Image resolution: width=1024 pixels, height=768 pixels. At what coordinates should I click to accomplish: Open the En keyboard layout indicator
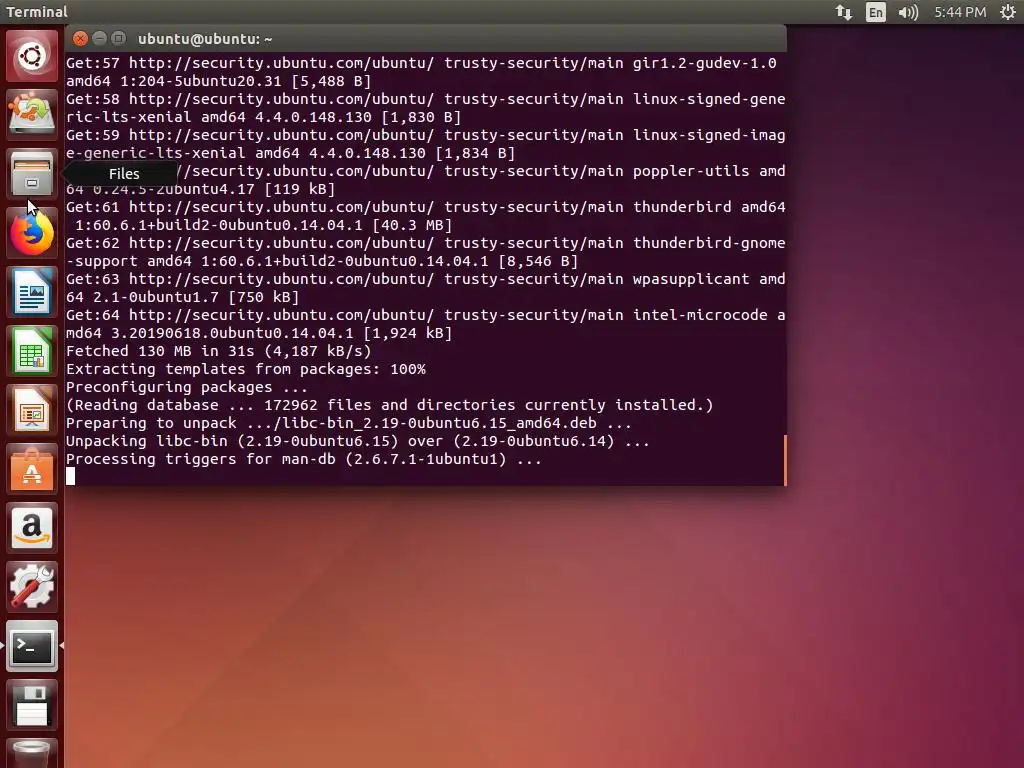876,12
